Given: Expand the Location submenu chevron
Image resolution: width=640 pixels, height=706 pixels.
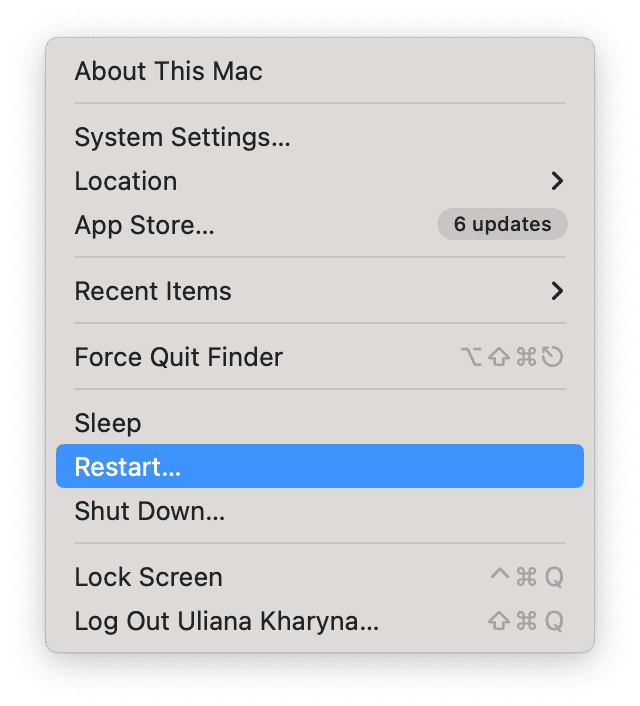Looking at the screenshot, I should coord(557,181).
